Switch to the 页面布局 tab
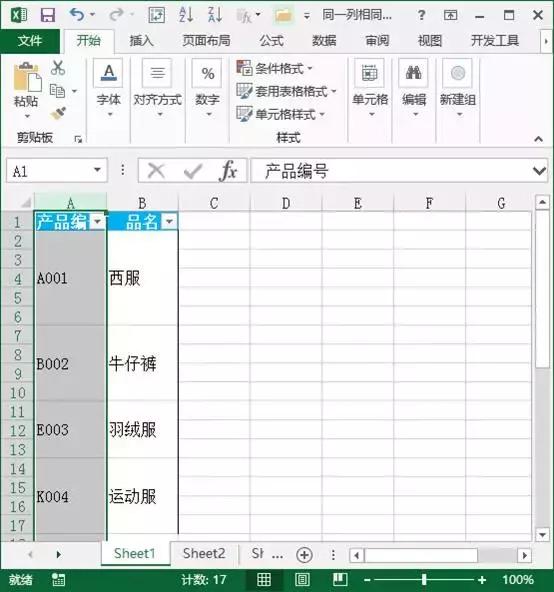 pyautogui.click(x=206, y=40)
